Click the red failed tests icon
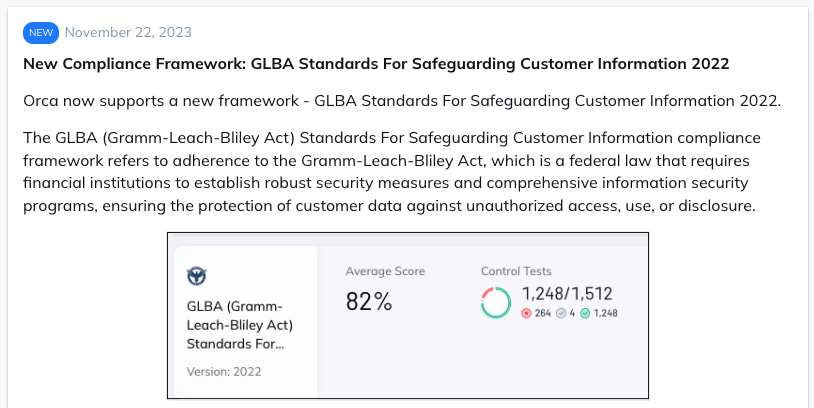Image resolution: width=814 pixels, height=408 pixels. [x=526, y=313]
